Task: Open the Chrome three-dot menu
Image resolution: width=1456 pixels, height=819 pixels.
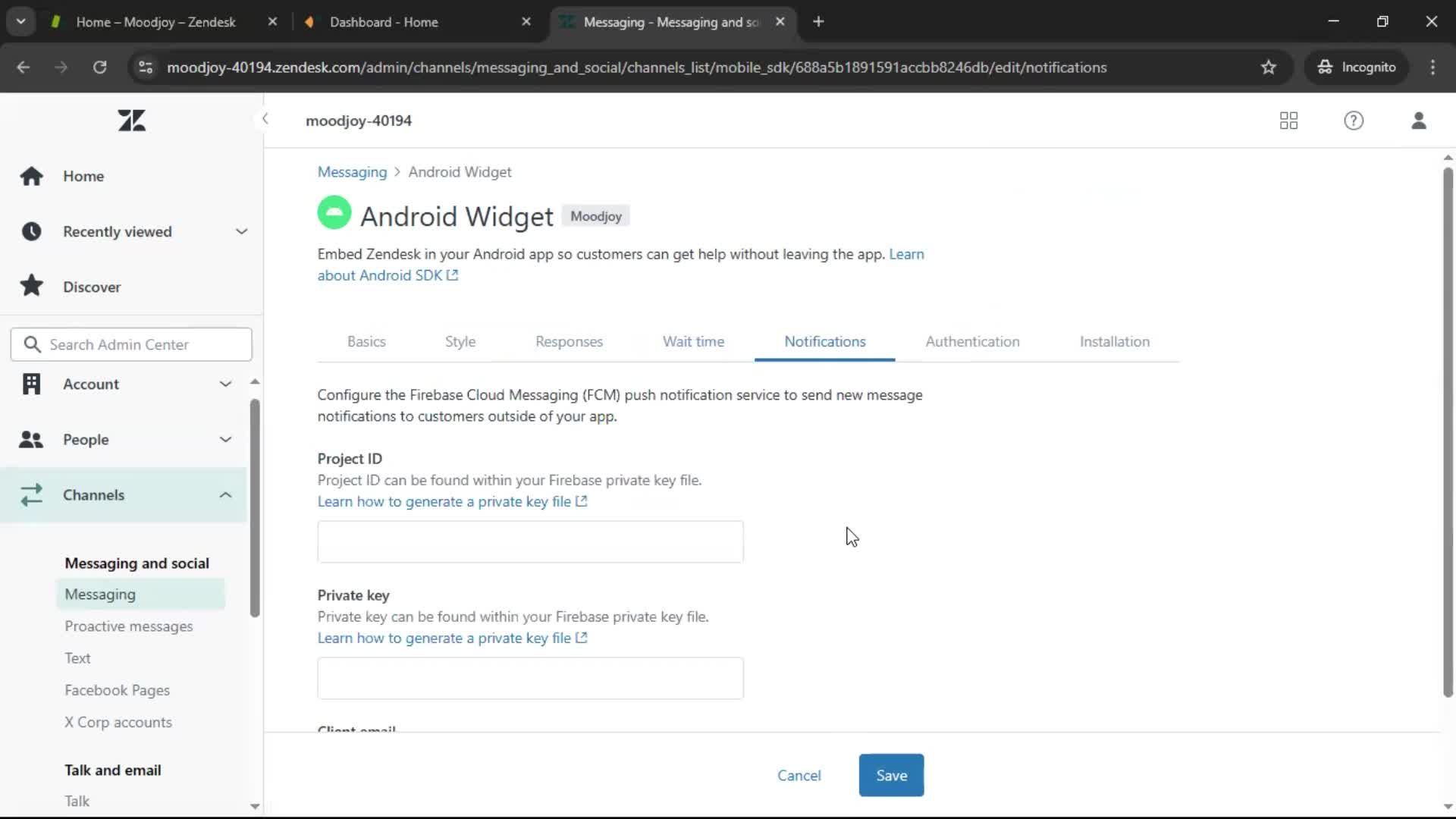Action: pyautogui.click(x=1432, y=67)
